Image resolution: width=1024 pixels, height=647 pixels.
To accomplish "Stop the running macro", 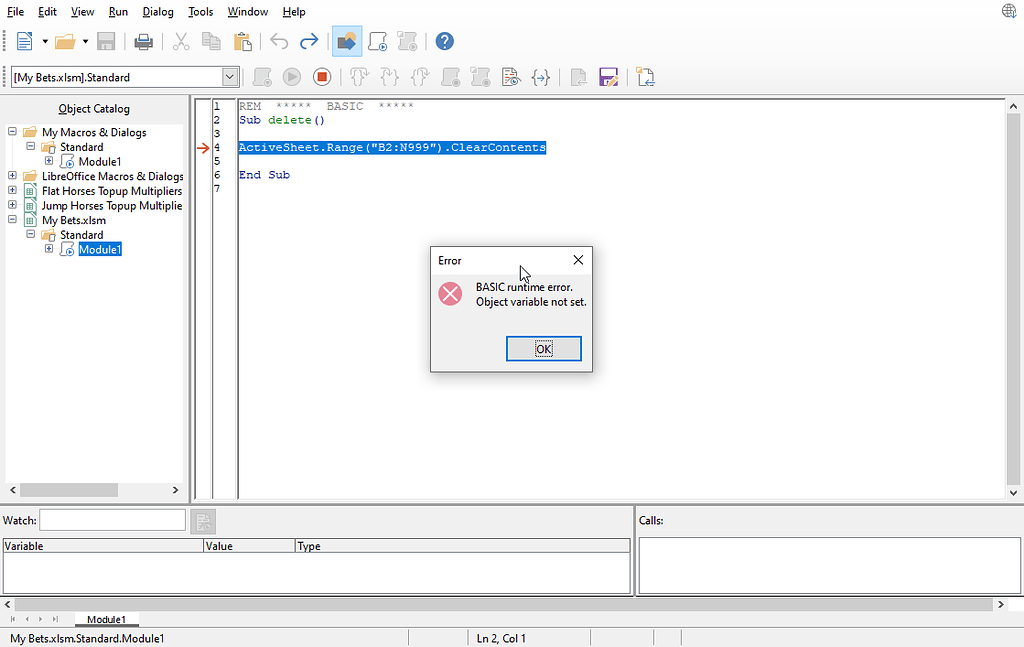I will pos(322,76).
